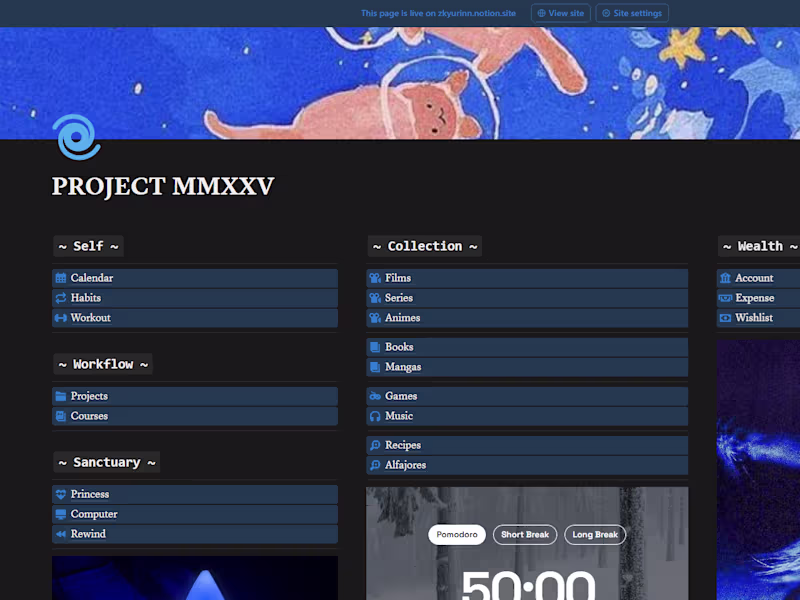800x600 pixels.
Task: Click the Courses notebook icon
Action: click(61, 416)
